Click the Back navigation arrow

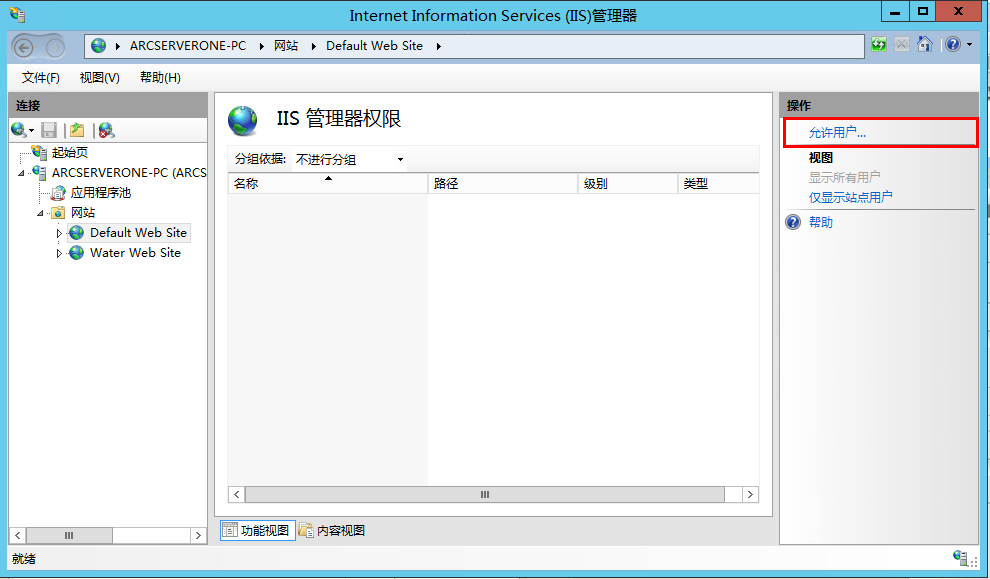coord(23,48)
